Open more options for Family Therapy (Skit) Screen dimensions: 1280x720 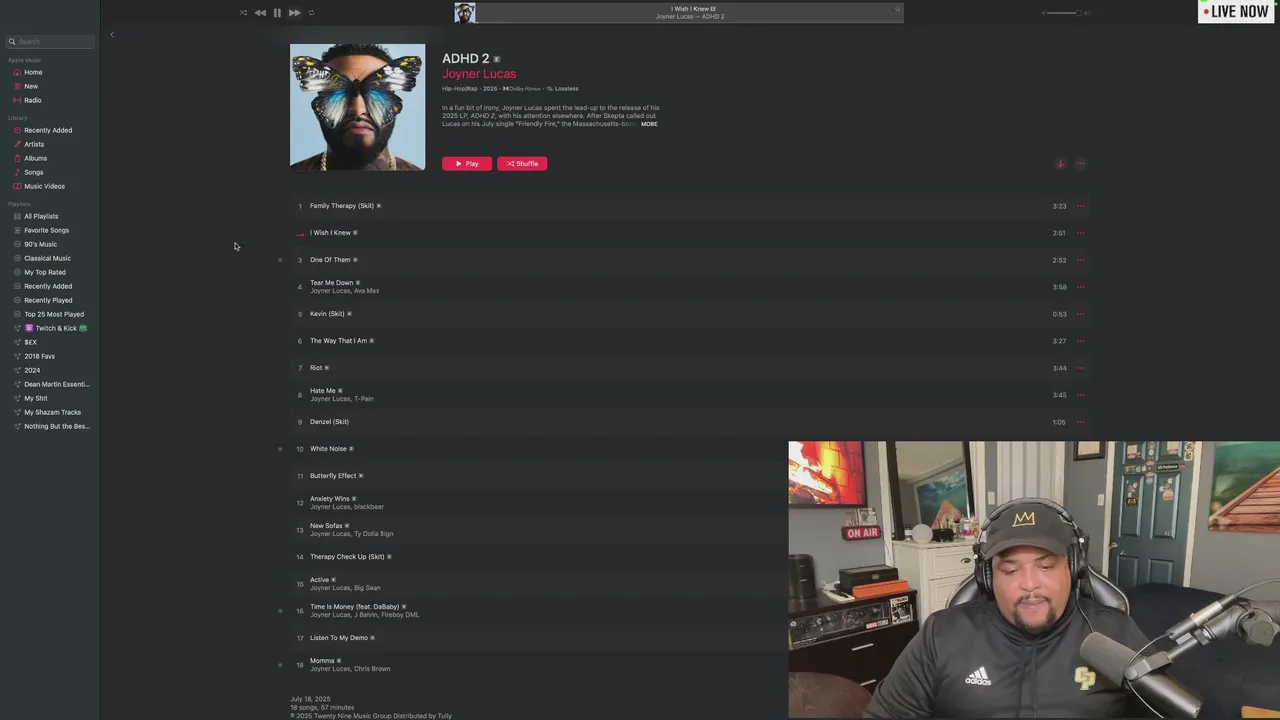click(x=1080, y=206)
